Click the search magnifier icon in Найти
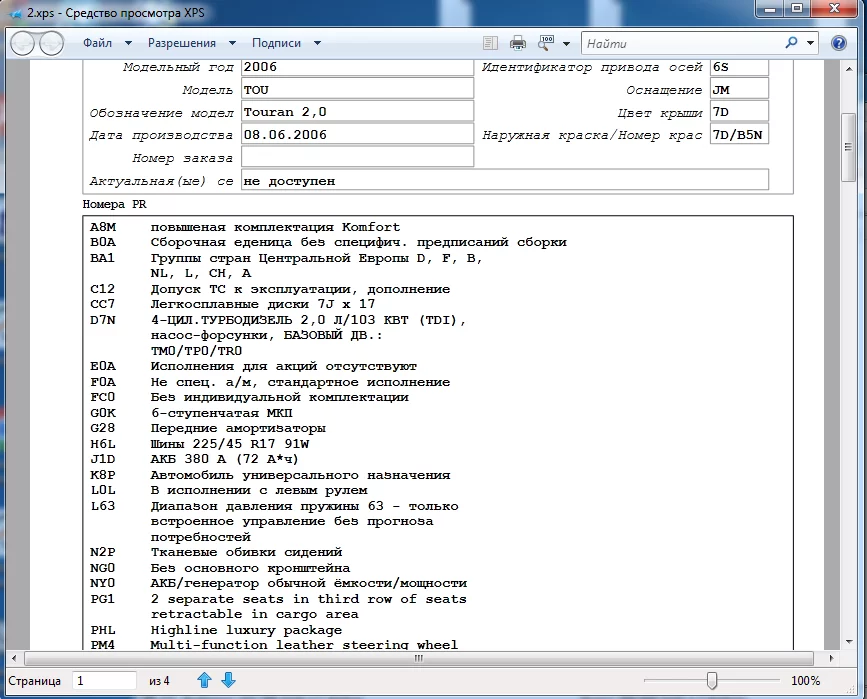 point(791,43)
